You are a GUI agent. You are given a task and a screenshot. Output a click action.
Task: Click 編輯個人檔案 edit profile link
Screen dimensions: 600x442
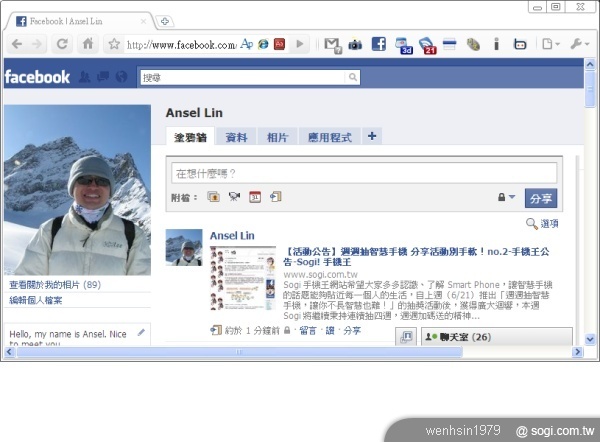36,300
